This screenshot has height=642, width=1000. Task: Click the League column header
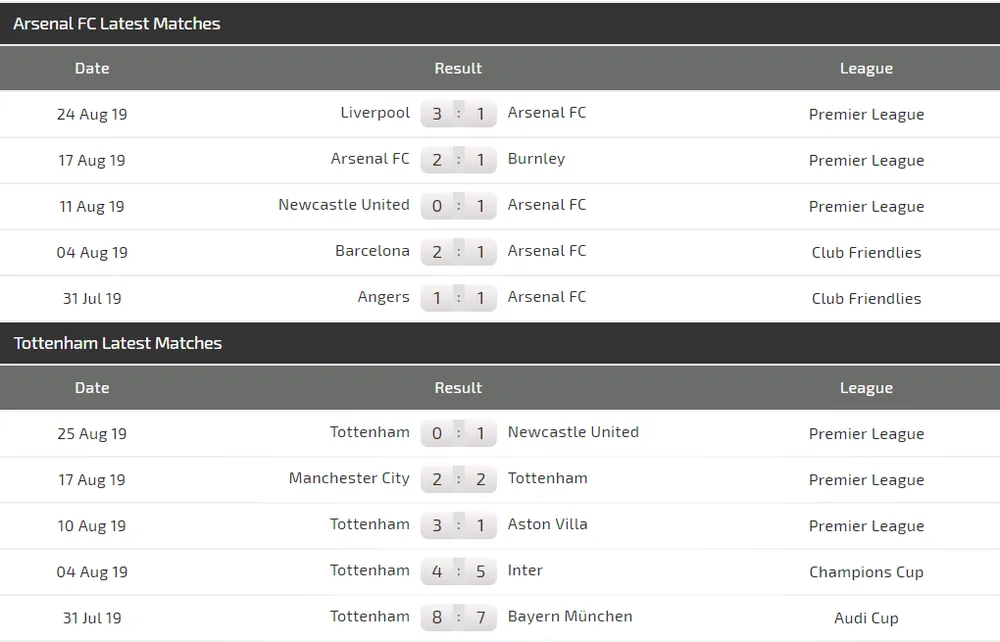tap(866, 68)
